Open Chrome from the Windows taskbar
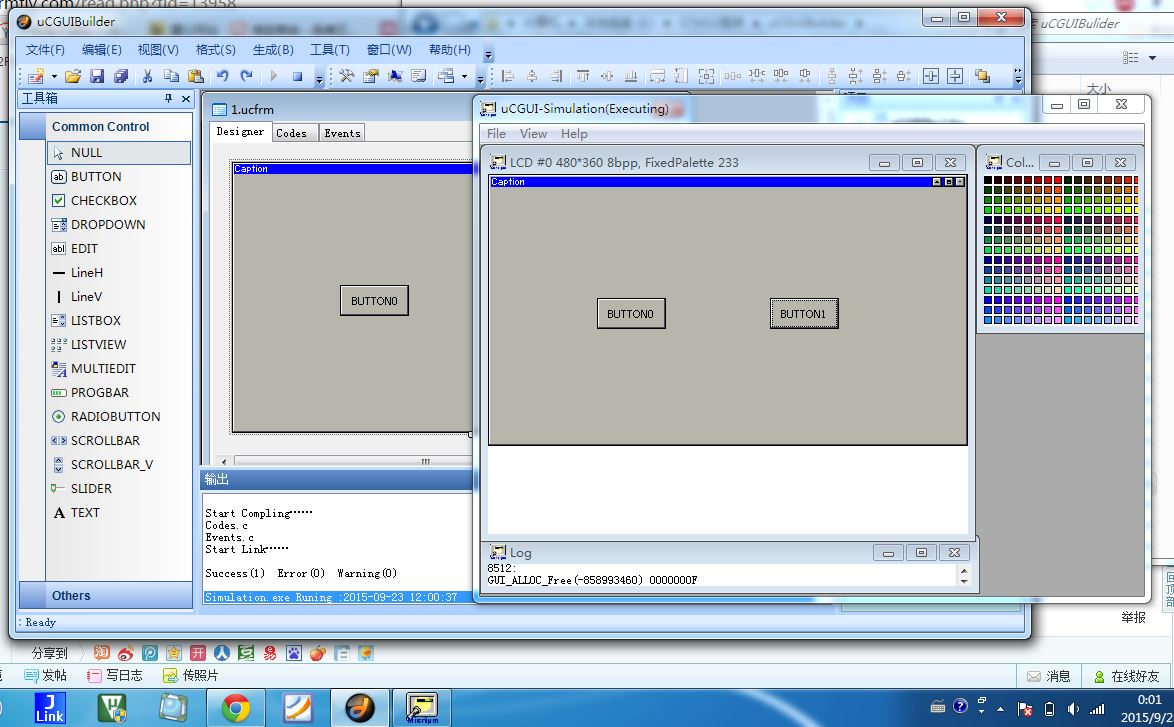The width and height of the screenshot is (1174, 727). (235, 708)
